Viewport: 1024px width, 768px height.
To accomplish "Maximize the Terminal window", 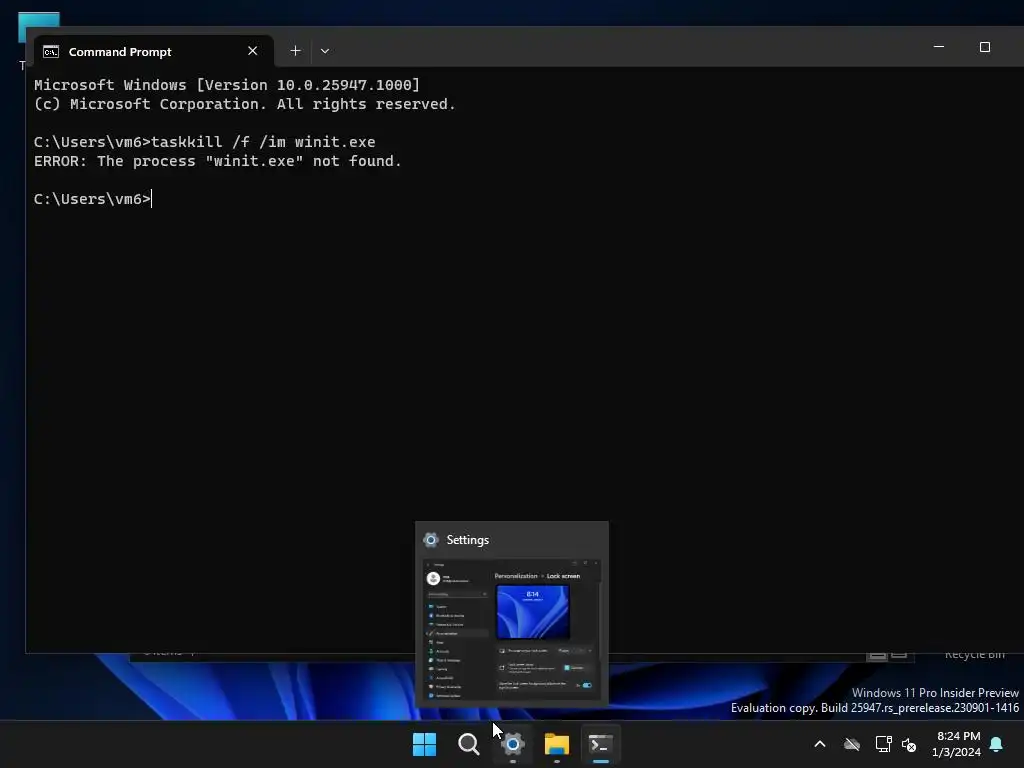I will click(x=985, y=47).
